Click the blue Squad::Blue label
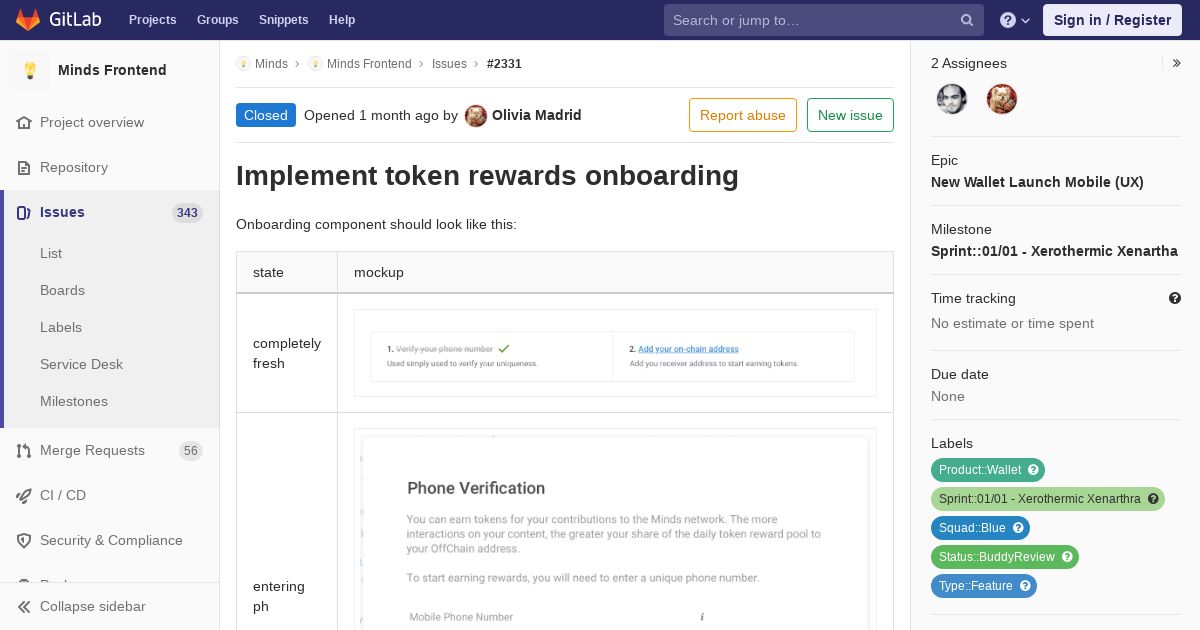1200x630 pixels. pyautogui.click(x=980, y=528)
